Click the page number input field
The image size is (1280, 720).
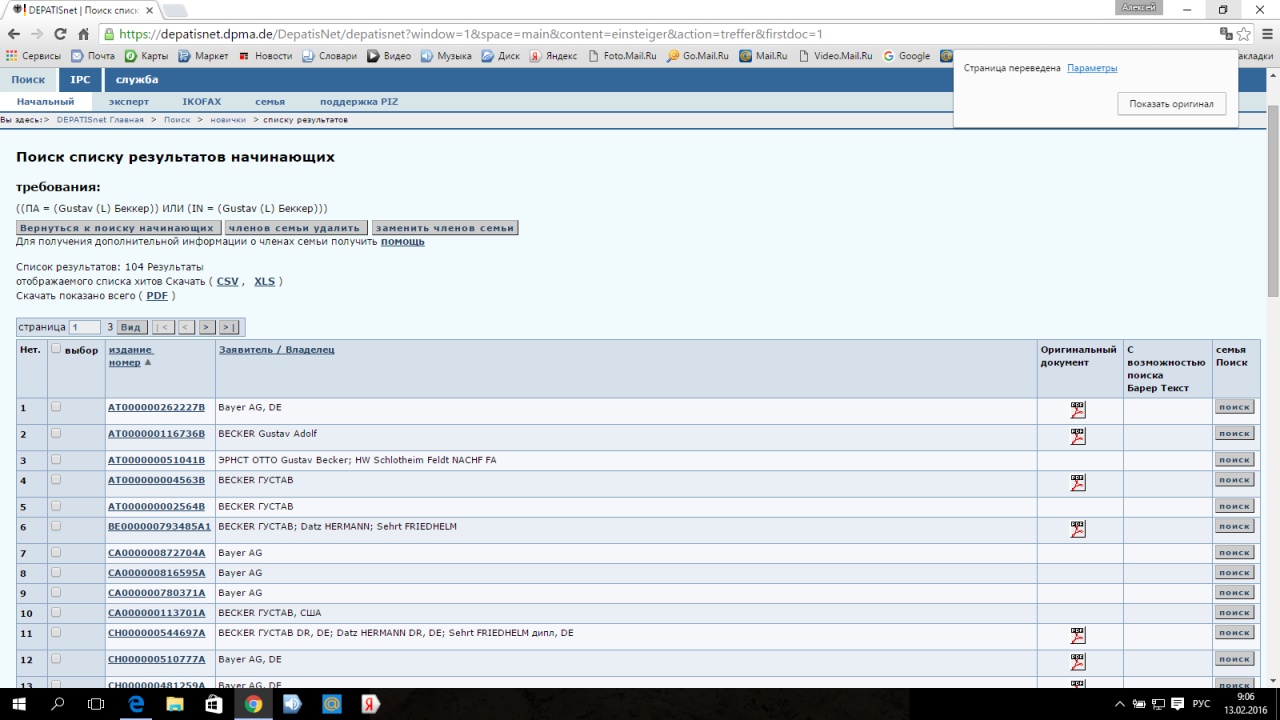(84, 327)
